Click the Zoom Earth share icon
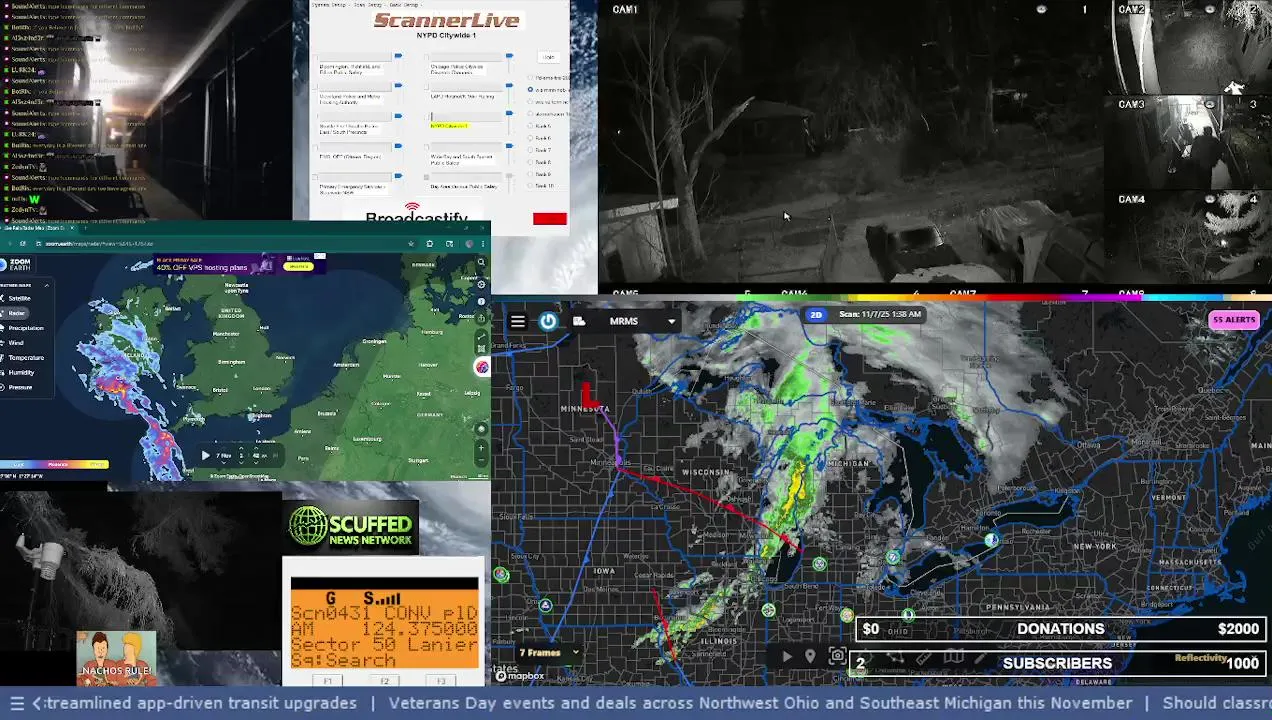 pyautogui.click(x=481, y=319)
